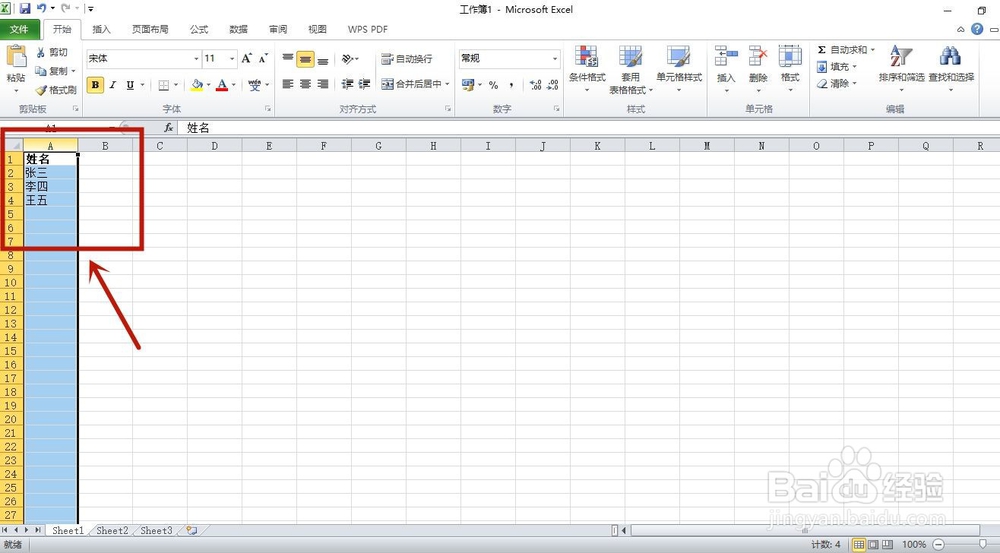Save workbook from Quick Access Toolbar

(25, 9)
